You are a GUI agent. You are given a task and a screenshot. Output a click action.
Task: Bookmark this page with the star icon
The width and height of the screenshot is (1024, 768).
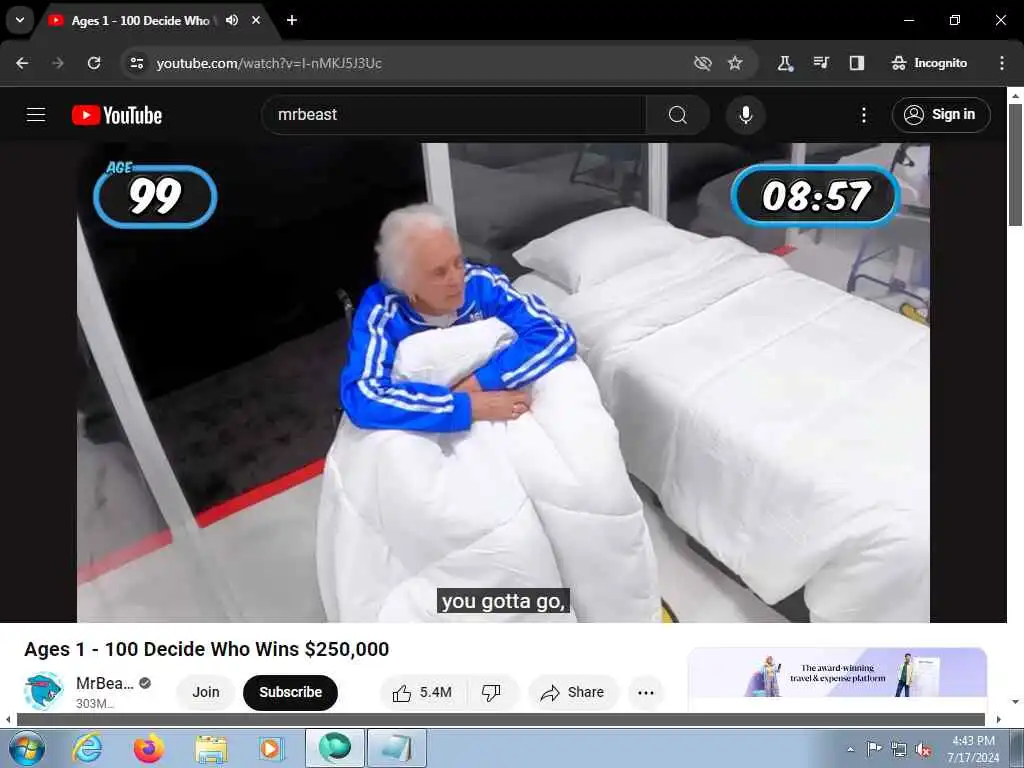point(735,63)
